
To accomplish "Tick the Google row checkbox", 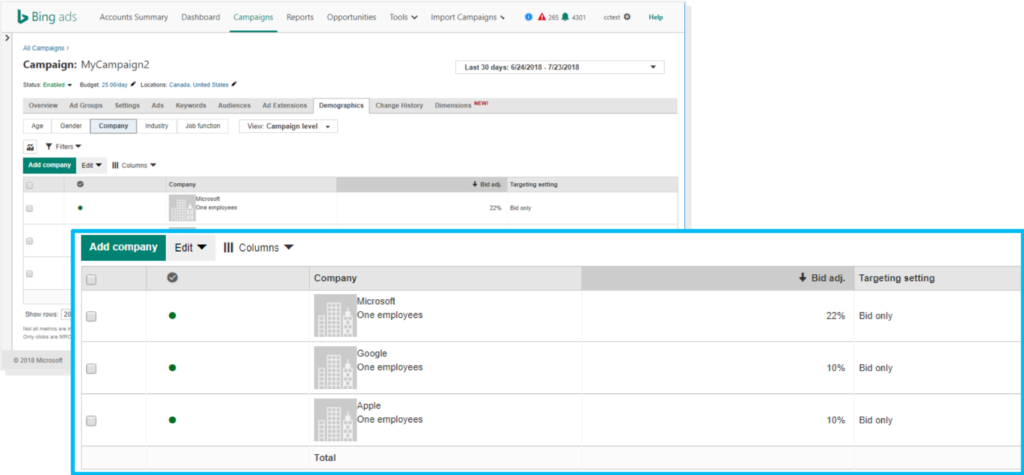I will tap(91, 369).
